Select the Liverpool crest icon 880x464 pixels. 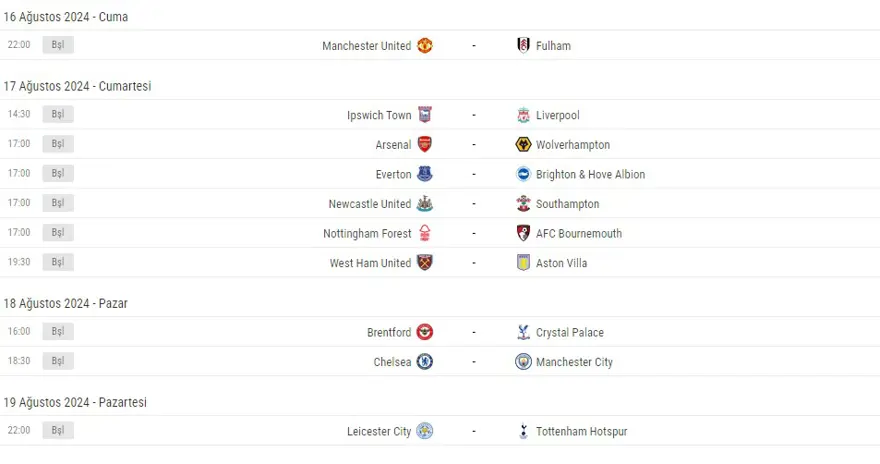523,116
